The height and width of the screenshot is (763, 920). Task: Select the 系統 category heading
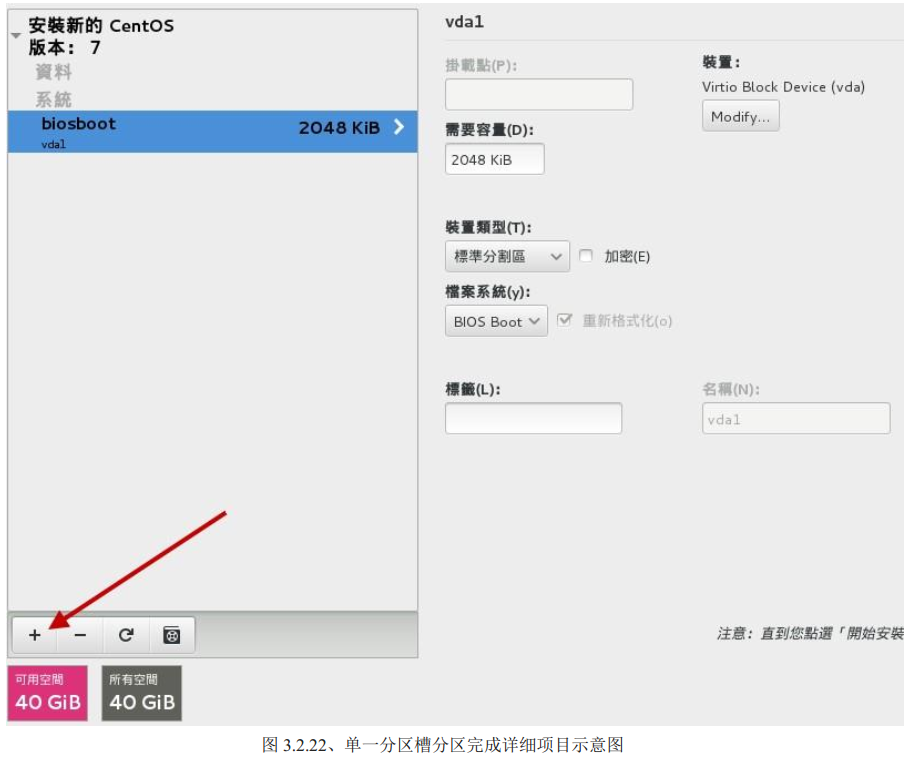coord(54,99)
